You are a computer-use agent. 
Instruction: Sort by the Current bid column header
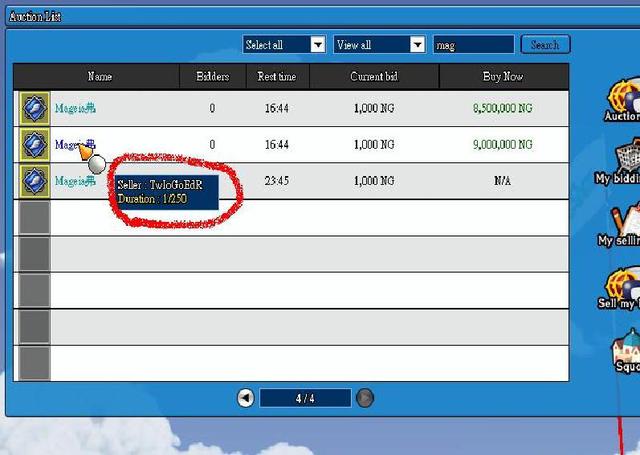[x=374, y=77]
